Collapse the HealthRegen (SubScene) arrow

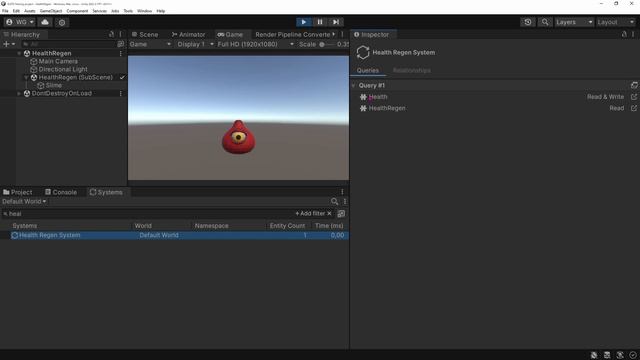click(x=26, y=77)
